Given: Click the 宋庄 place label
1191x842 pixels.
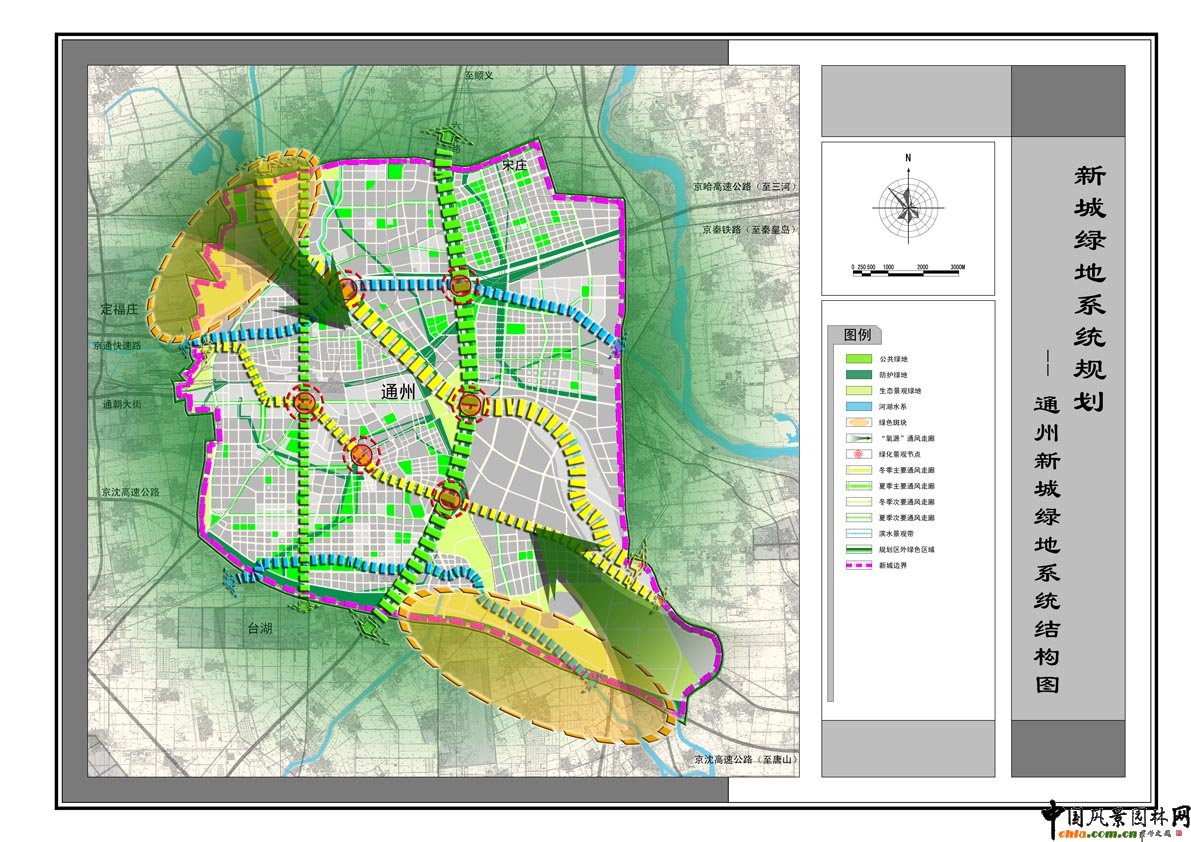Looking at the screenshot, I should [x=514, y=164].
